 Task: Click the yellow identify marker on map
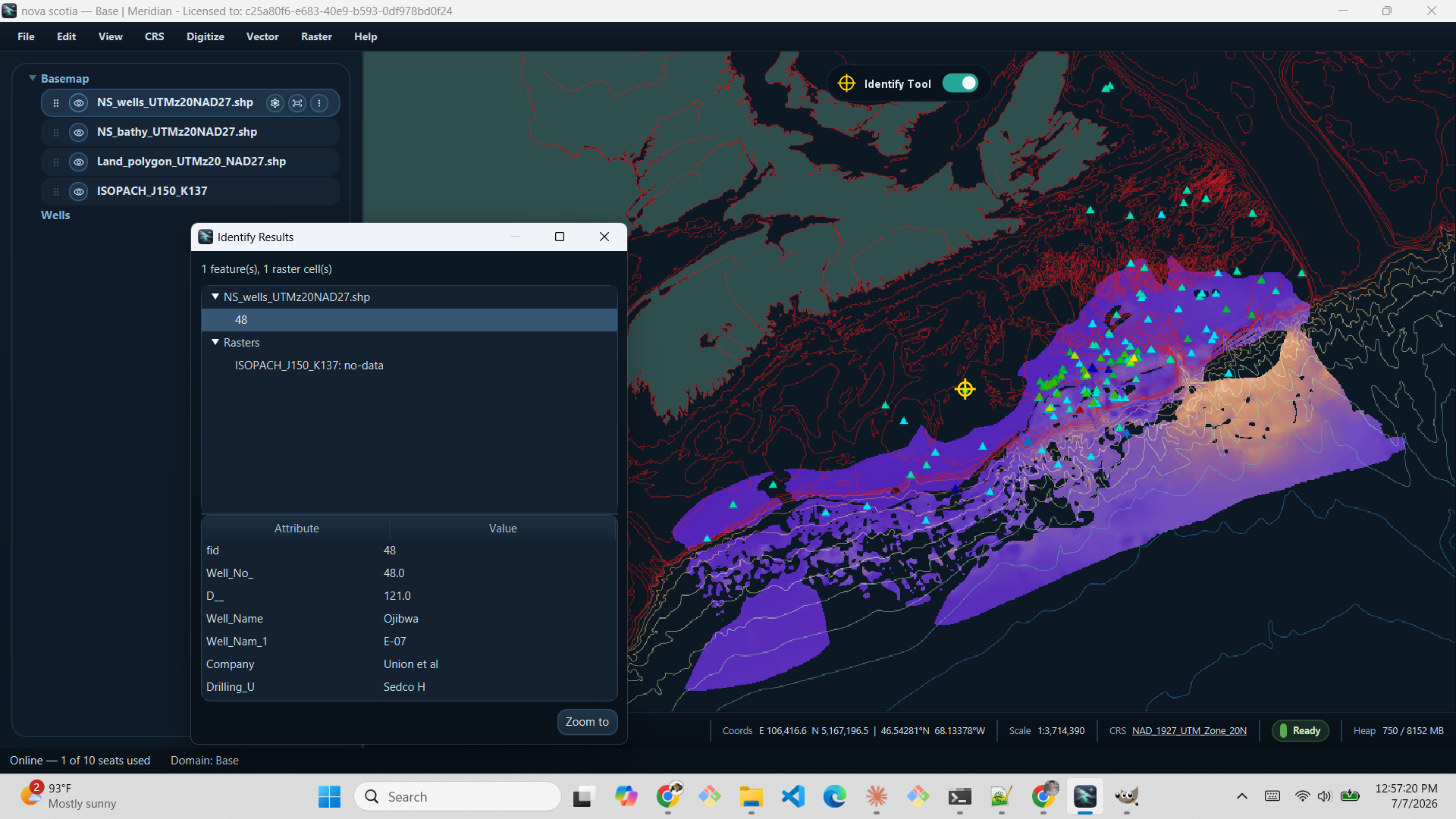(965, 389)
